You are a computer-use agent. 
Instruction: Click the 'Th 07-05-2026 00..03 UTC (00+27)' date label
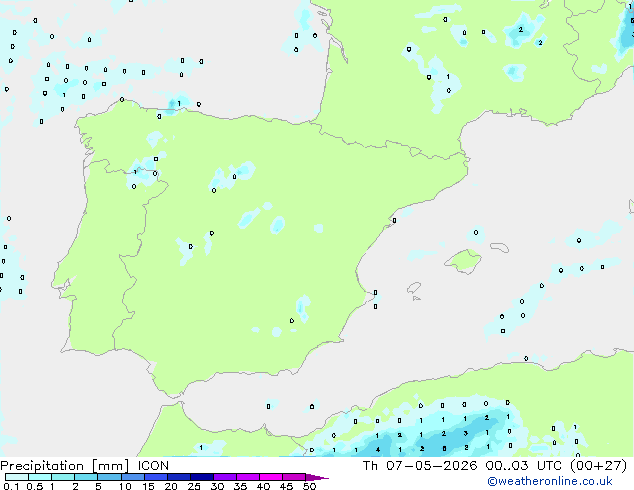tap(495, 466)
